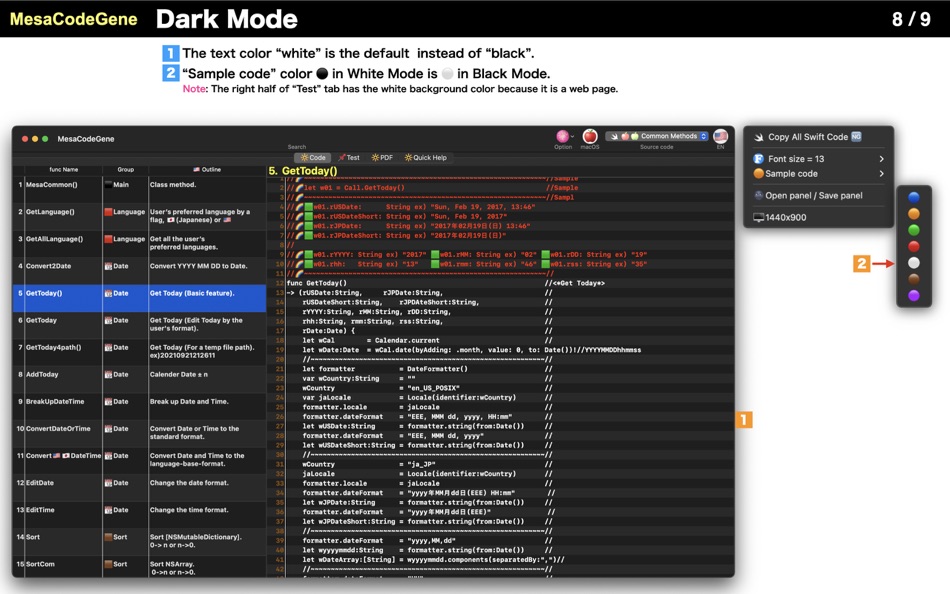The width and height of the screenshot is (950, 594).
Task: Click the monitor icon beside 1440x900
Action: pos(759,217)
